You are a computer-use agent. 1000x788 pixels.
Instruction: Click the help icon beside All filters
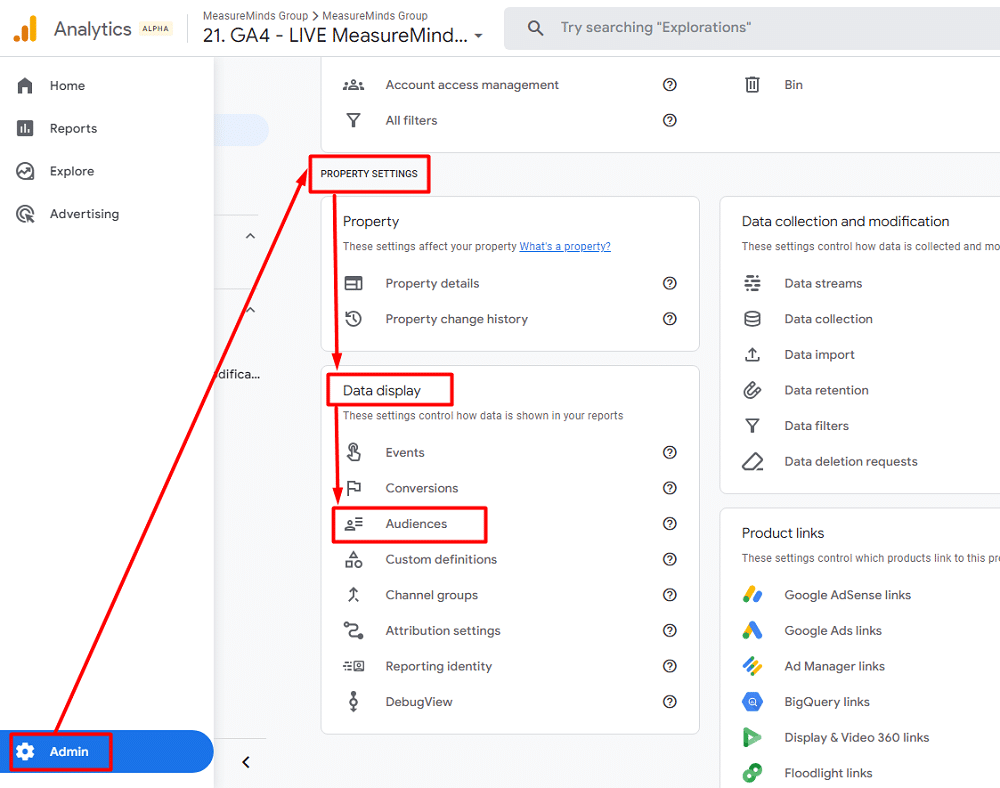(670, 120)
